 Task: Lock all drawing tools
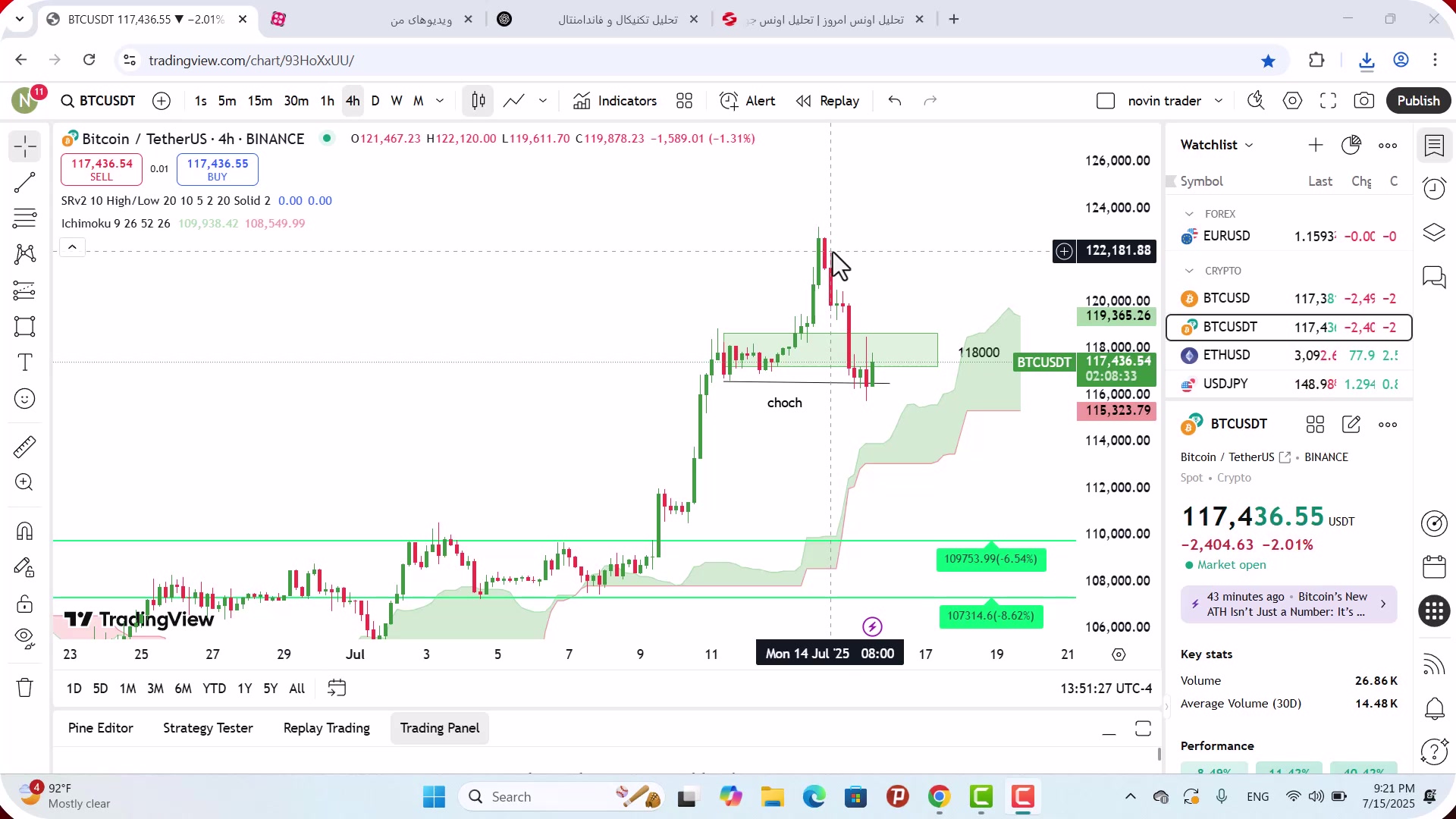click(x=25, y=604)
